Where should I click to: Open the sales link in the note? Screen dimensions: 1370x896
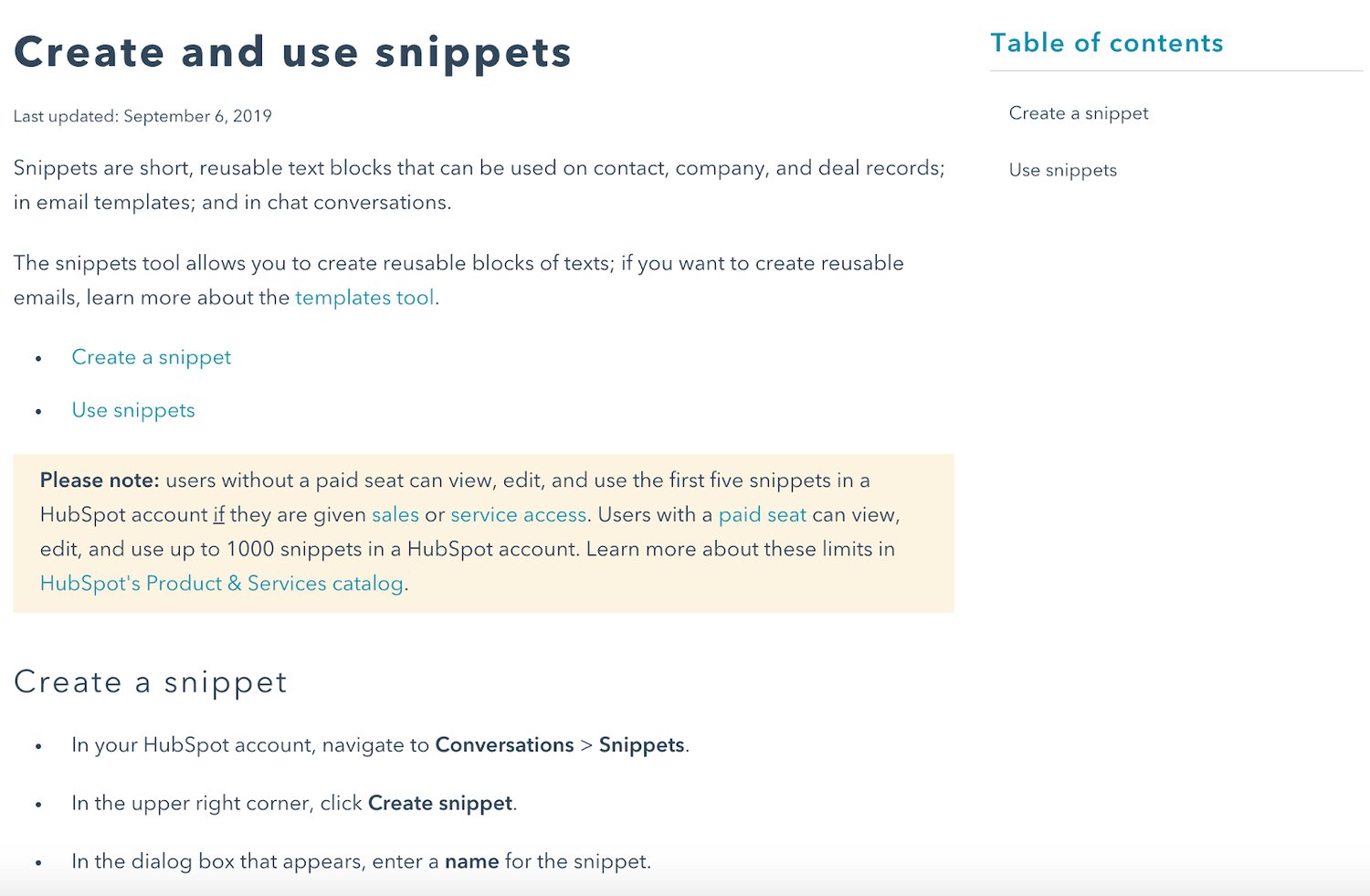pyautogui.click(x=395, y=515)
